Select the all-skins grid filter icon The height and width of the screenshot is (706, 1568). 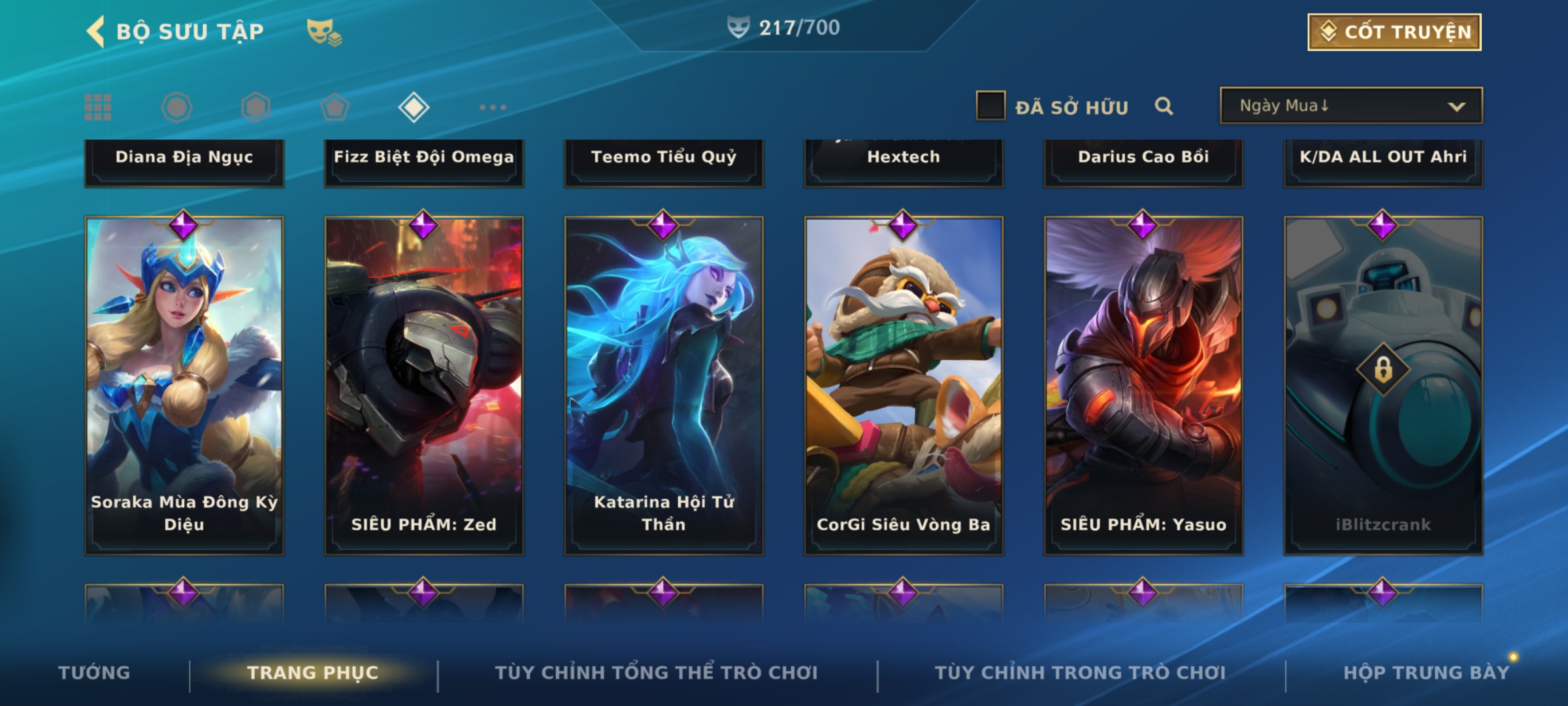click(x=98, y=107)
